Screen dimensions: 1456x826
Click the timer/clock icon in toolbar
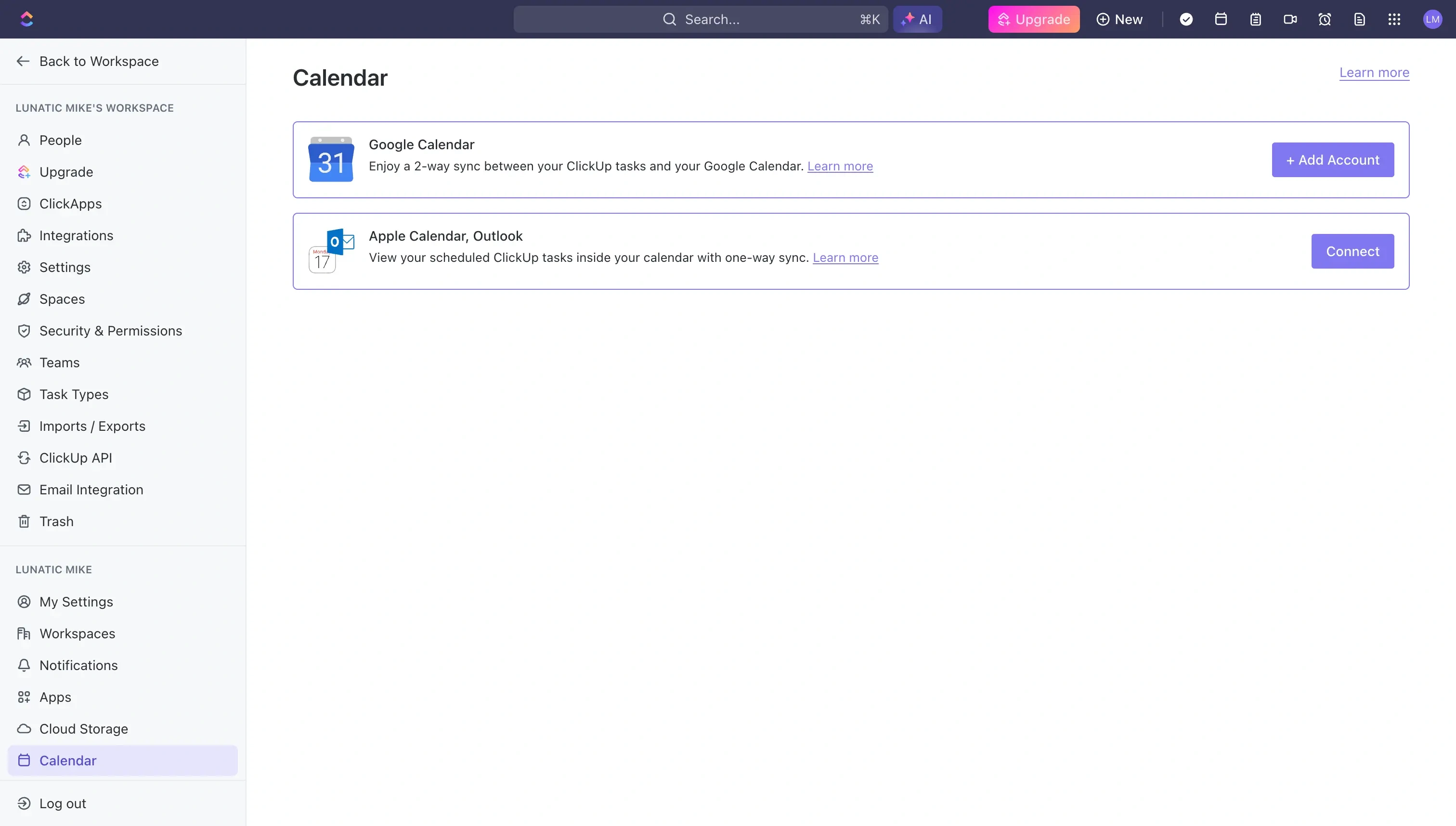pos(1324,19)
